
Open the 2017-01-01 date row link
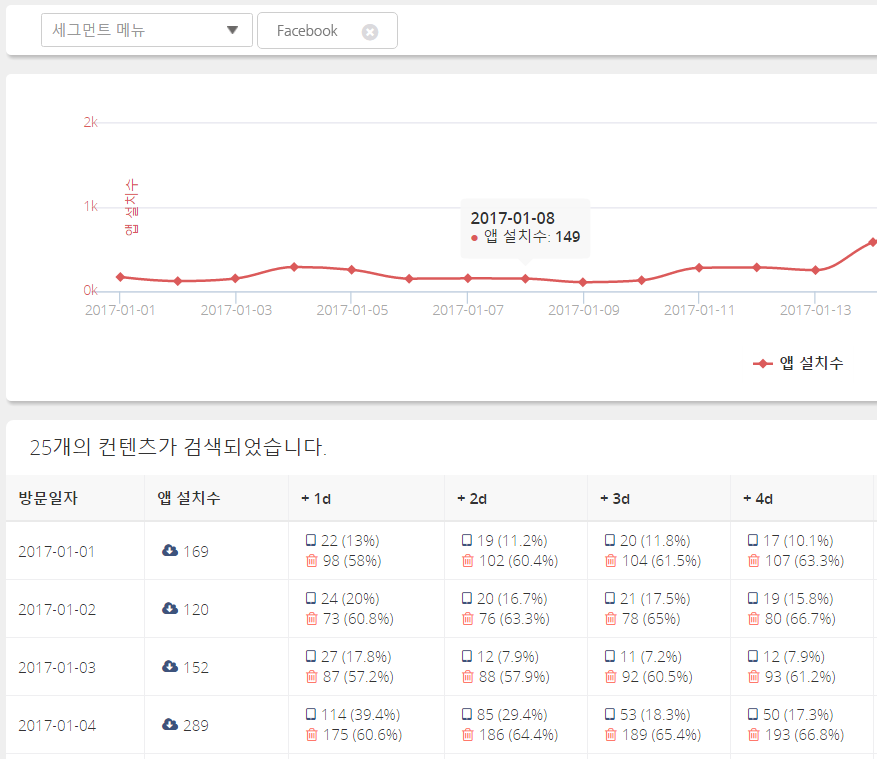[x=57, y=551]
